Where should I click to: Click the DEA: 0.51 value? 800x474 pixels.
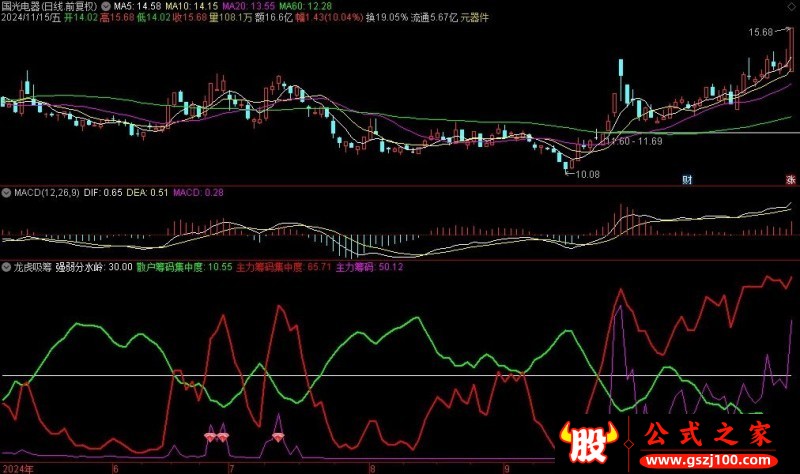147,193
